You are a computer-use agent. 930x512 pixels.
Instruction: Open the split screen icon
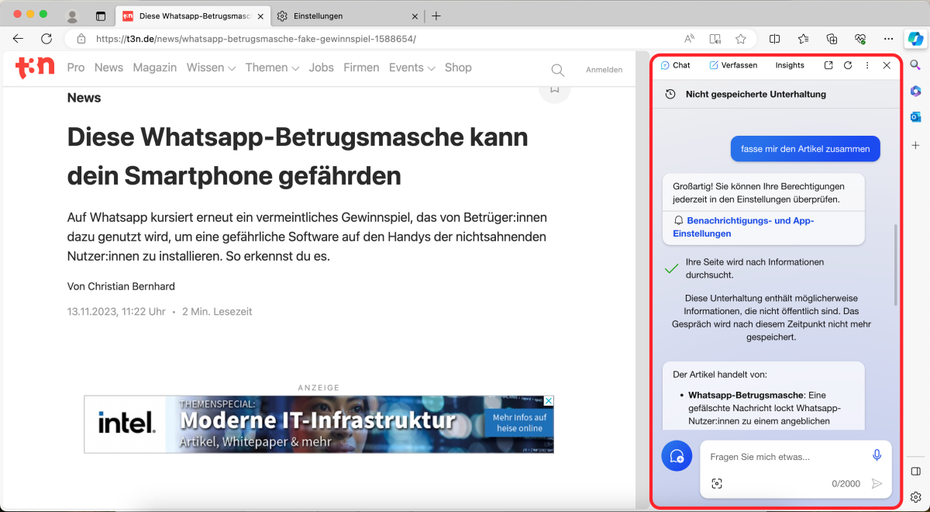point(775,39)
